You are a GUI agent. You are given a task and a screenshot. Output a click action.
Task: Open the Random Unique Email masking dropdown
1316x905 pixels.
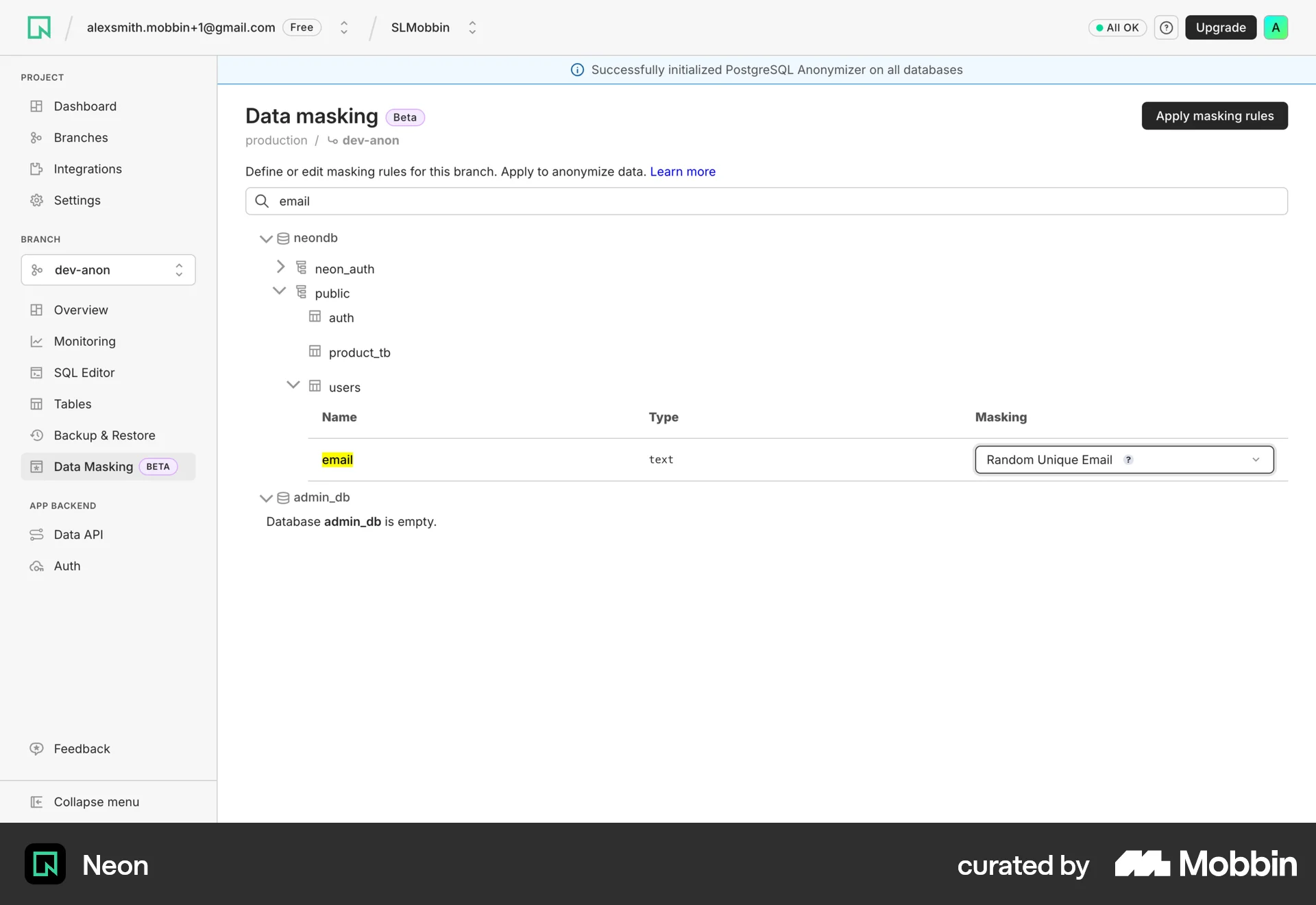click(x=1124, y=460)
